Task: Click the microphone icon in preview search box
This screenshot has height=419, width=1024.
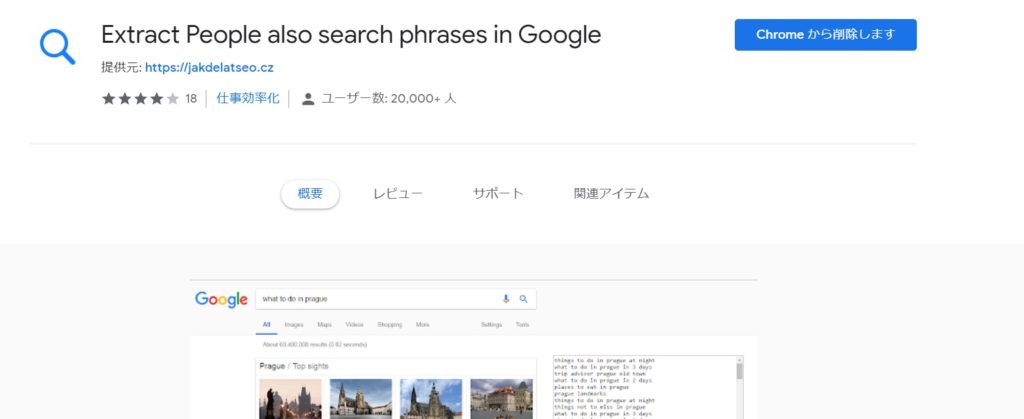Action: tap(505, 299)
